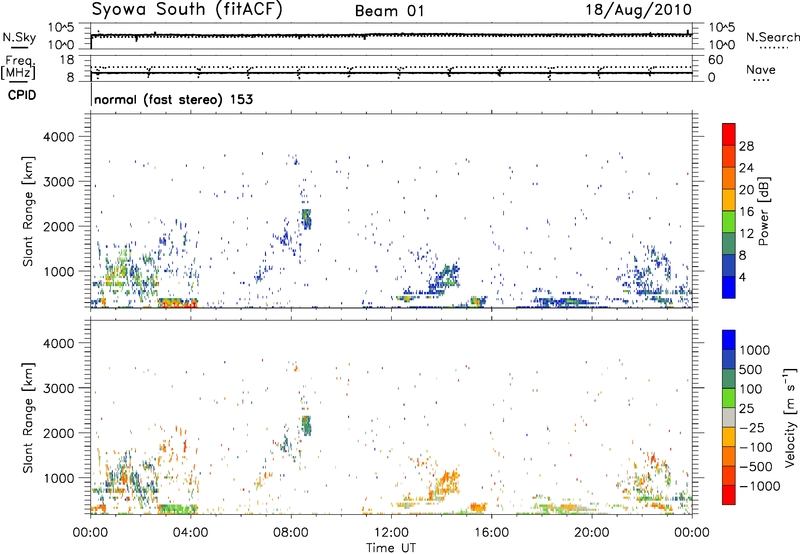Click the red segment atop the Power colorbar
This screenshot has width=800, height=554.
729,134
